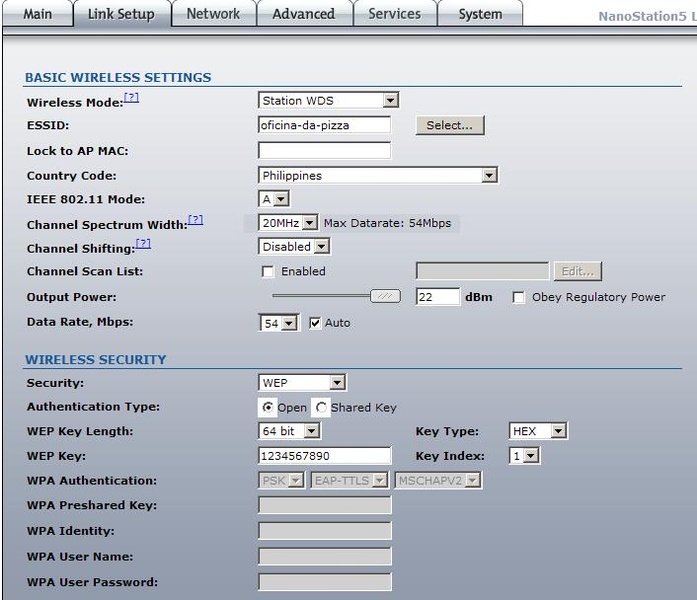
Task: Open the Link Setup tab
Action: coord(121,14)
